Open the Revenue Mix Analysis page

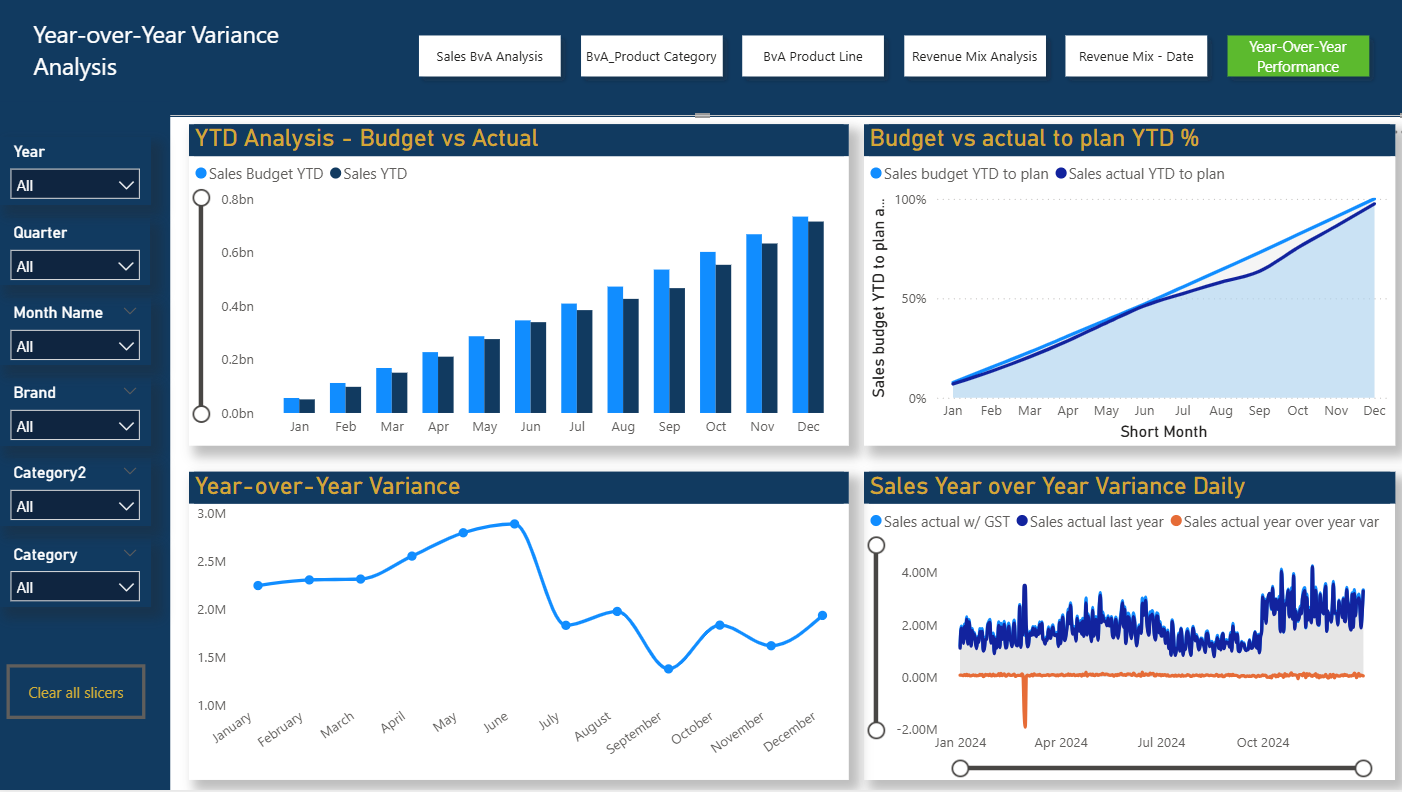974,56
